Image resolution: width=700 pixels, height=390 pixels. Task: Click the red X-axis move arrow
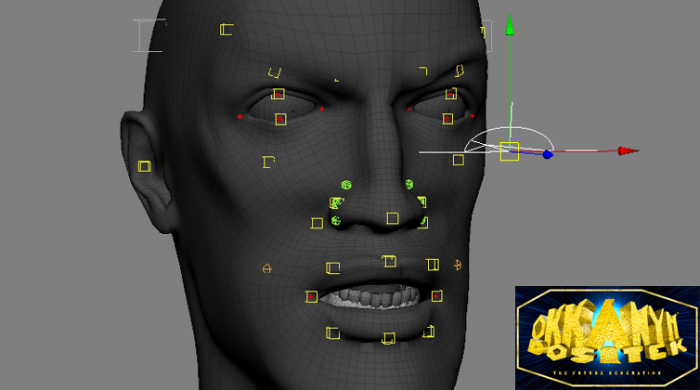point(628,151)
